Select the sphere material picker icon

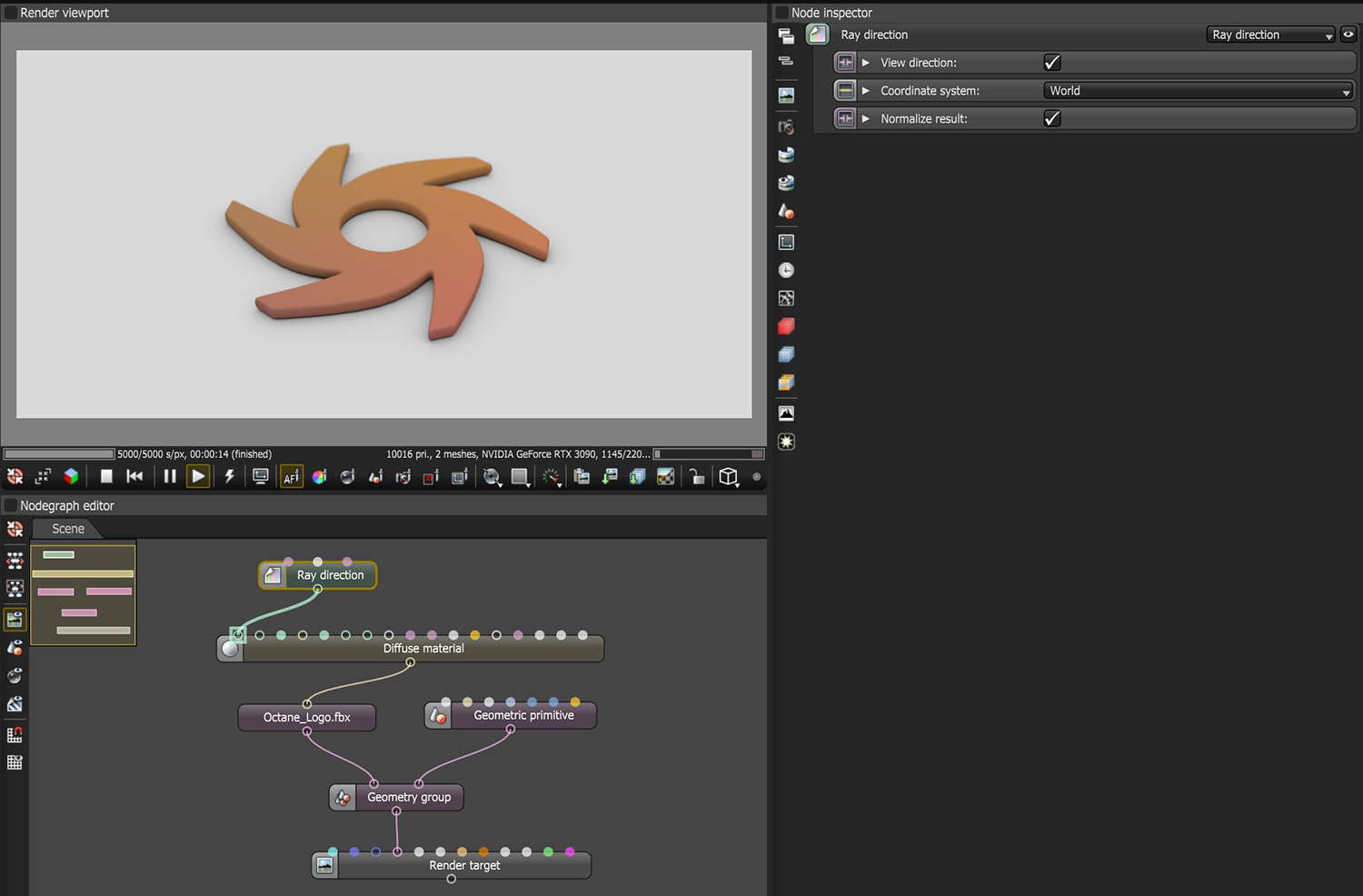[x=347, y=476]
